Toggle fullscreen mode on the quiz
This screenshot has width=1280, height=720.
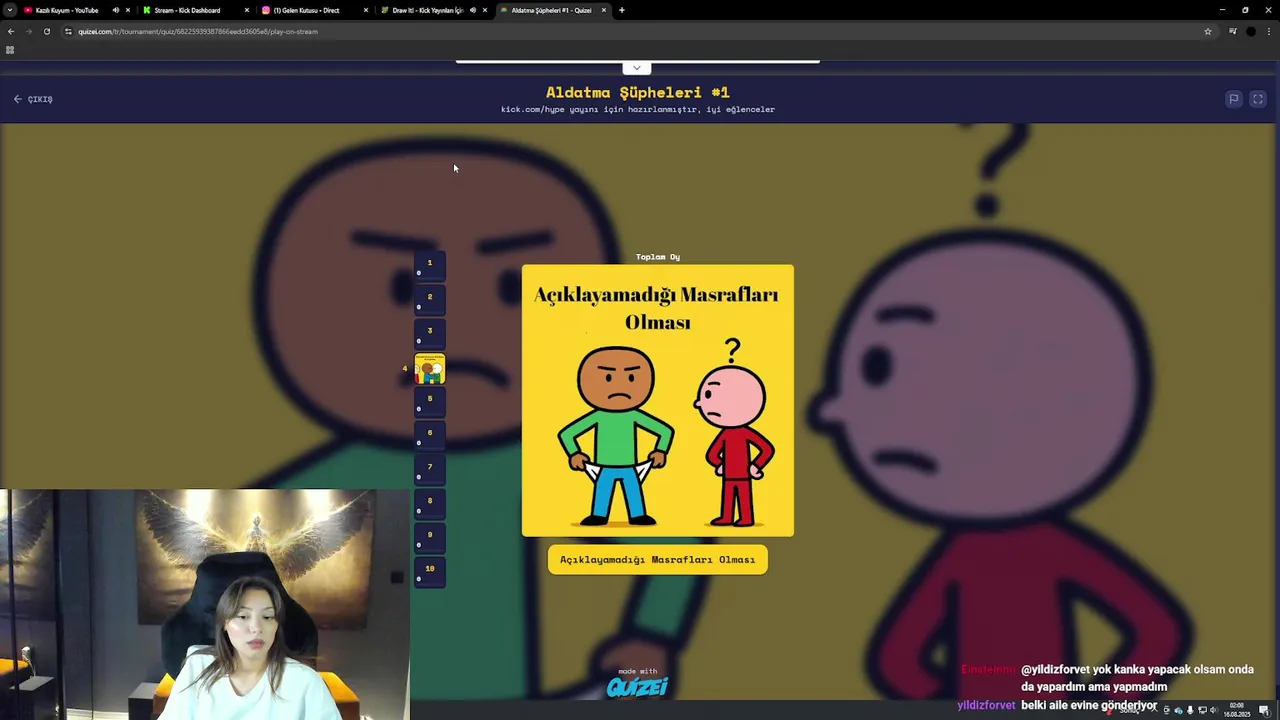[x=1258, y=99]
